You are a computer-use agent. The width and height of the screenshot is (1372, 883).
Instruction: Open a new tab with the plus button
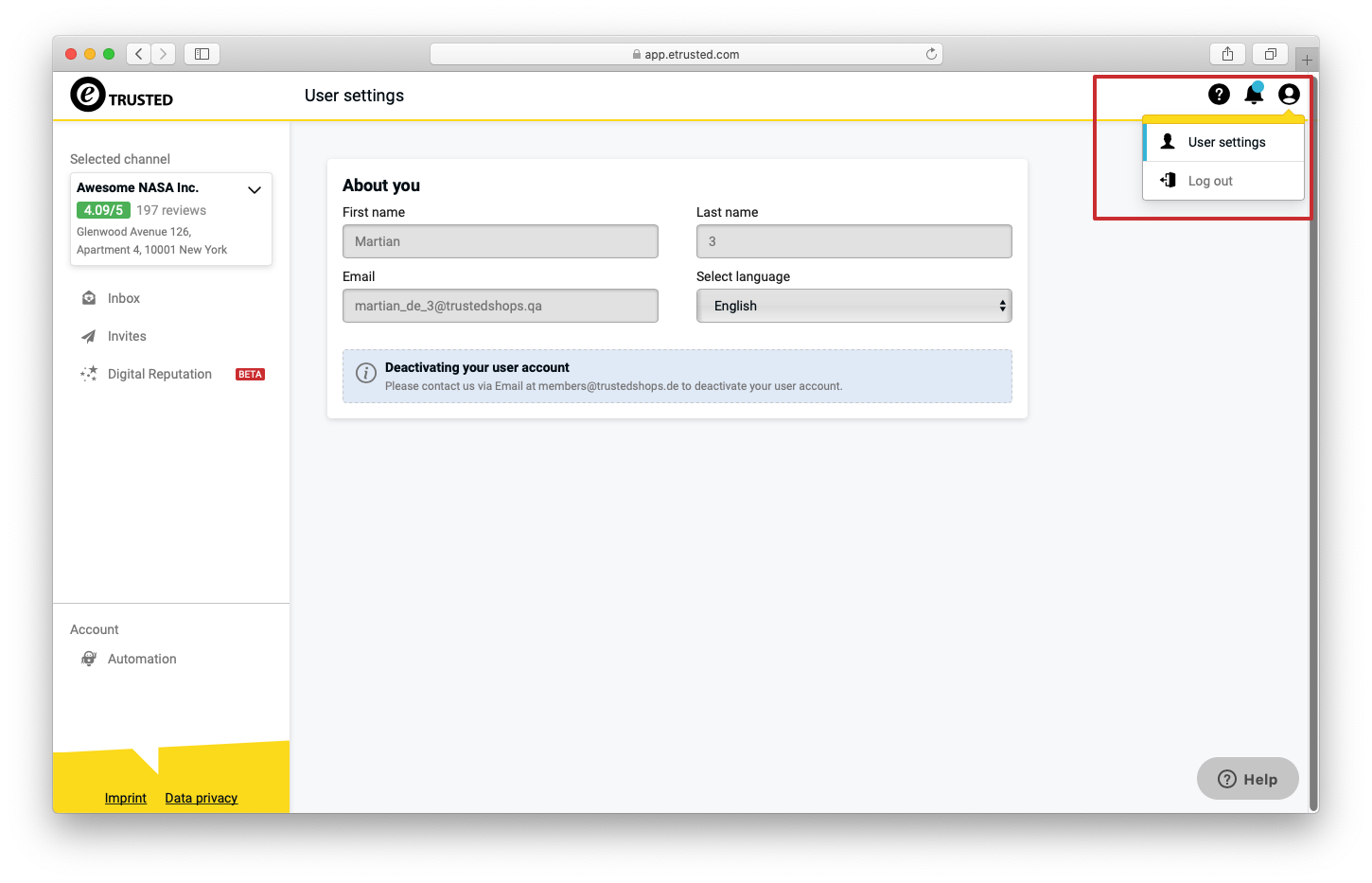coord(1307,60)
